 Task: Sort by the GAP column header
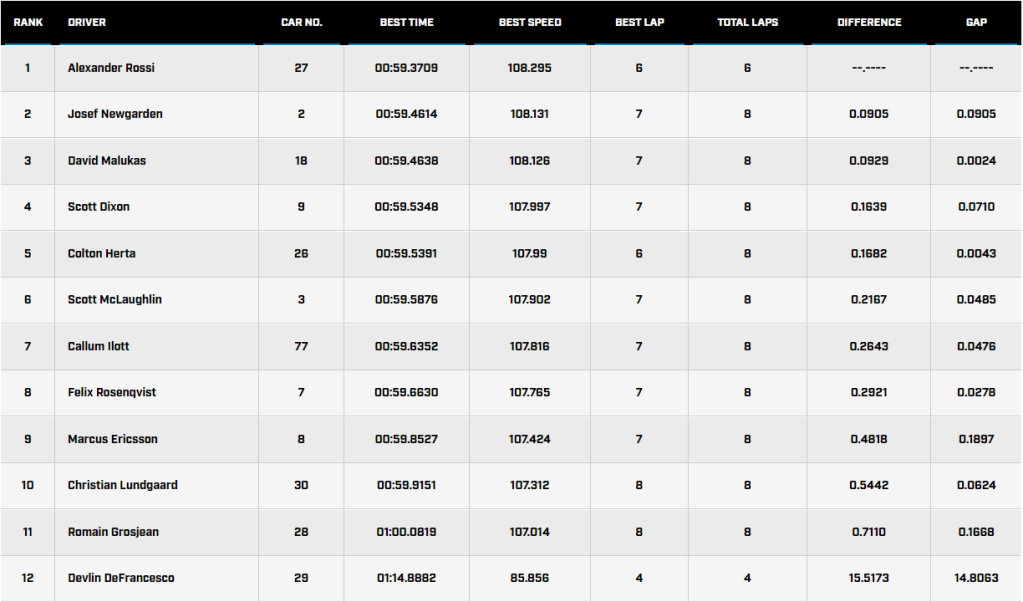976,22
